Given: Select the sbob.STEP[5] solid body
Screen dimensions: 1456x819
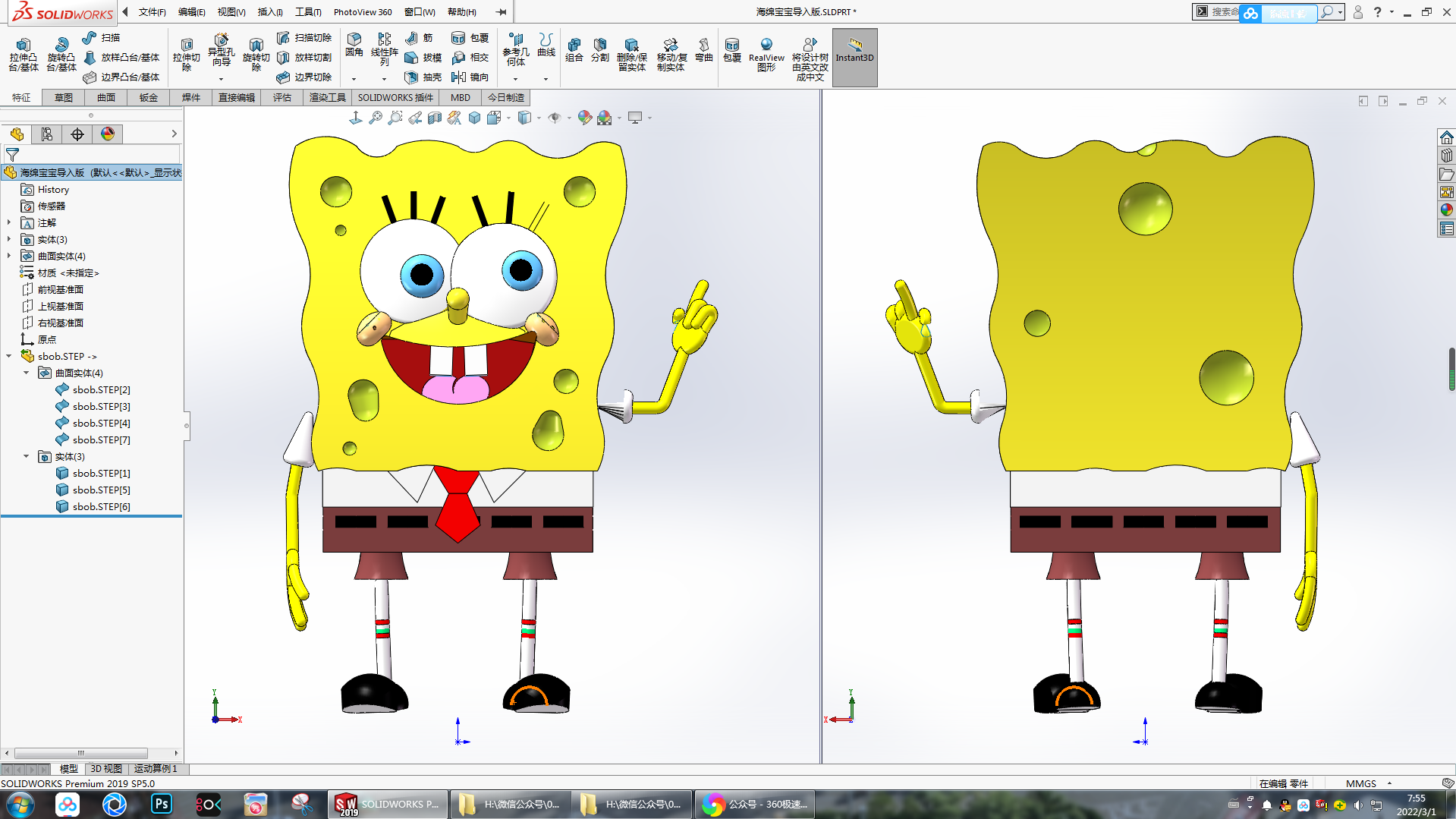Looking at the screenshot, I should (93, 490).
